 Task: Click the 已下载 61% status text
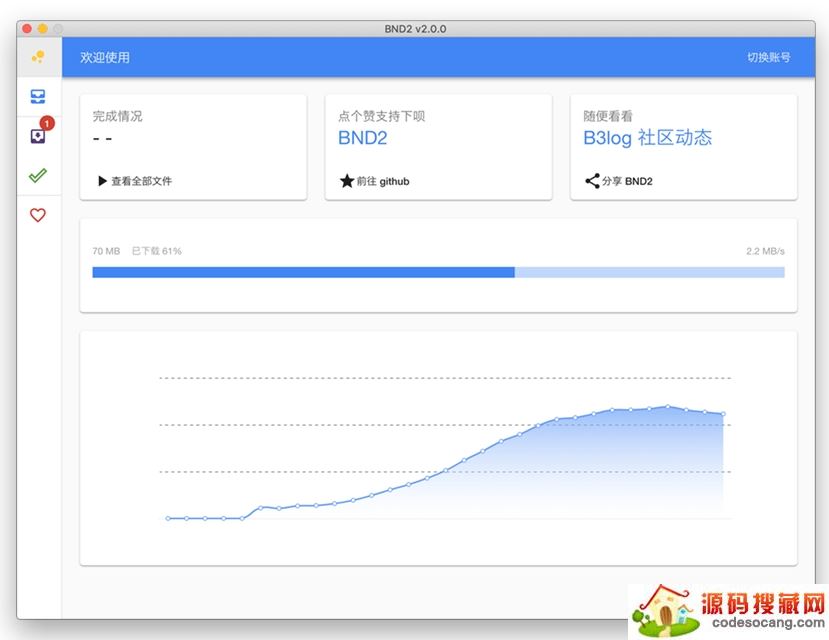pyautogui.click(x=156, y=251)
